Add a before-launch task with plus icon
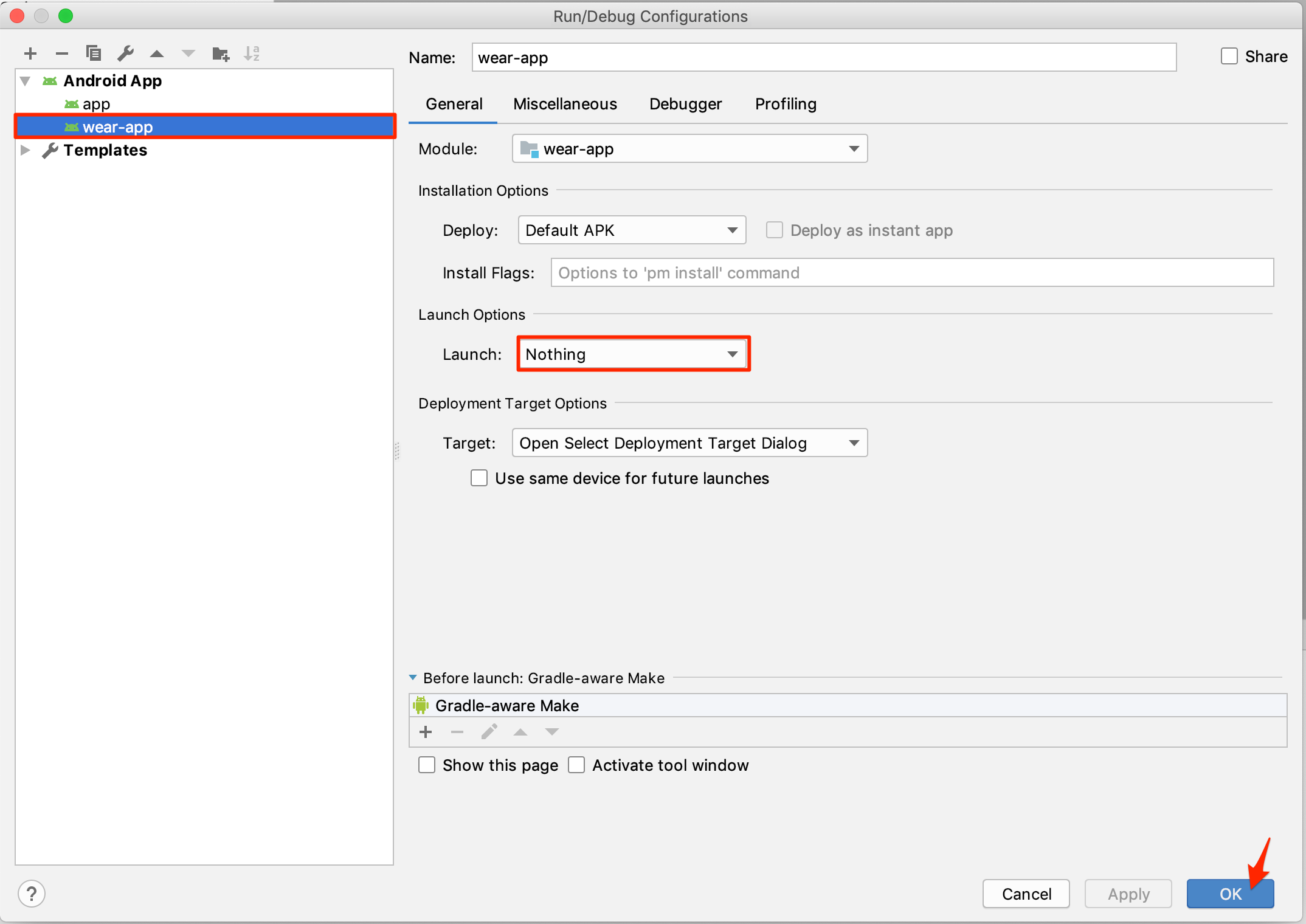The image size is (1306, 924). point(426,732)
